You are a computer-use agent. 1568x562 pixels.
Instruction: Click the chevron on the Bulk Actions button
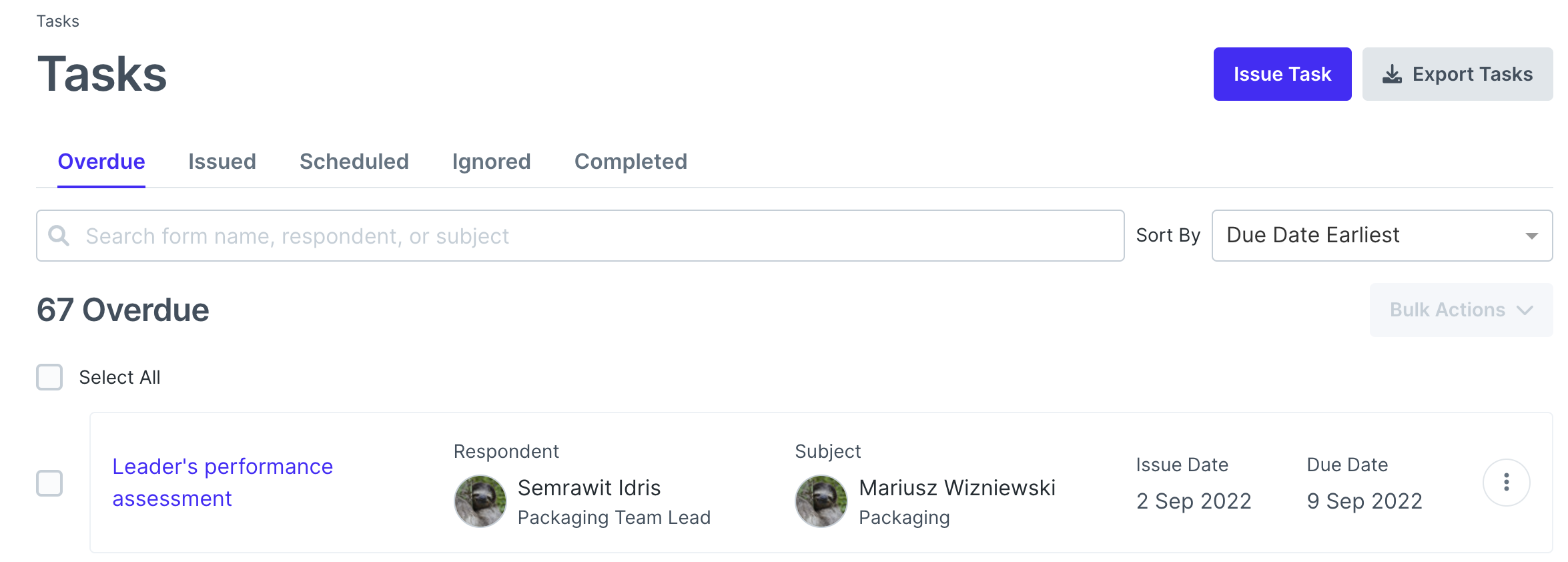(1525, 310)
